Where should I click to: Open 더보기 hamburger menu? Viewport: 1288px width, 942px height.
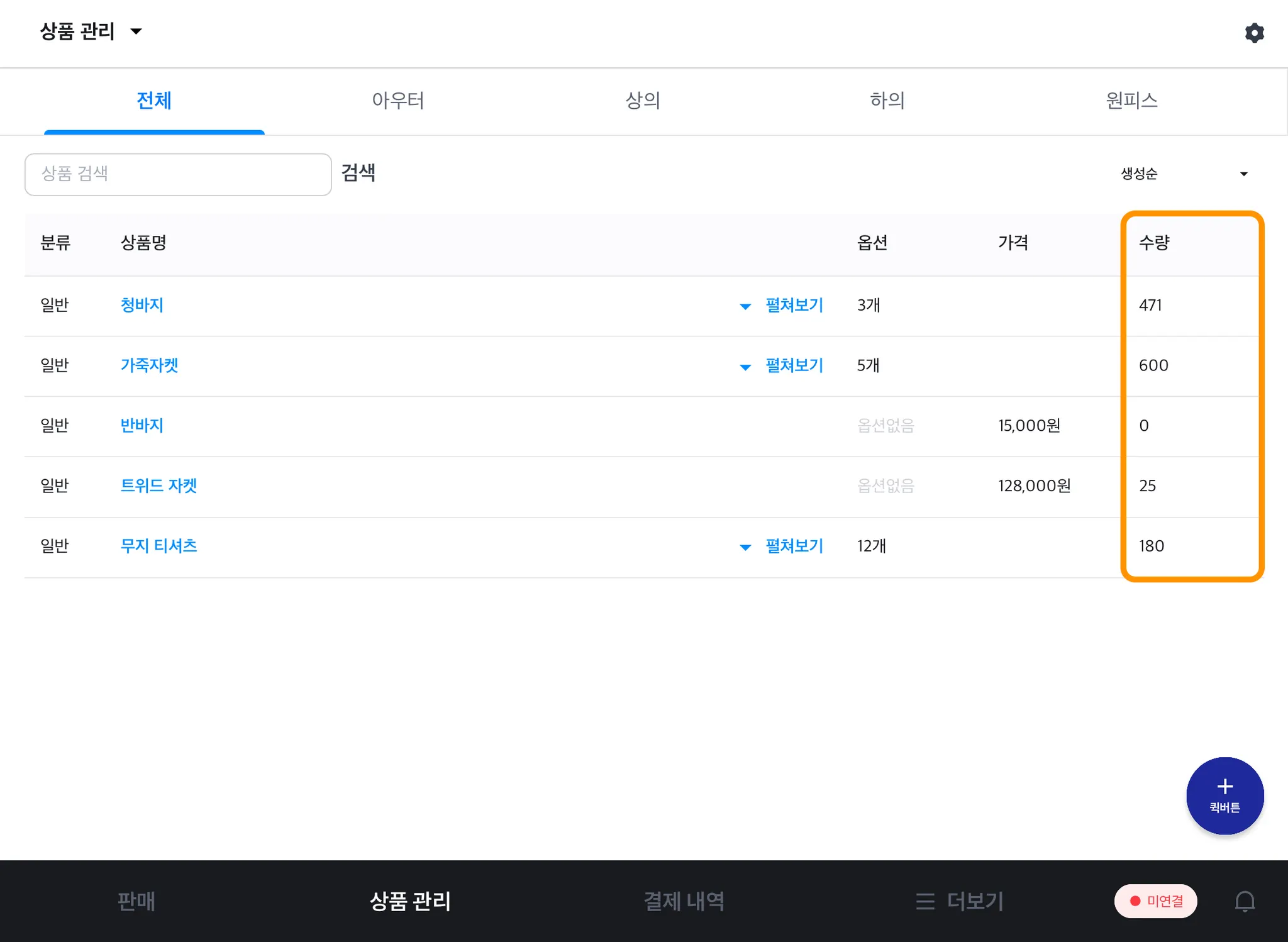[x=960, y=901]
